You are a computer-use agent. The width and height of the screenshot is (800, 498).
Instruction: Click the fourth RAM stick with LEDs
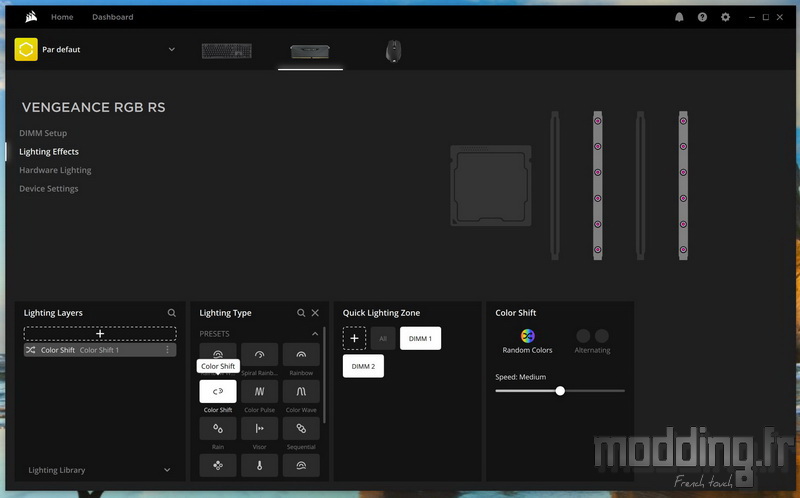[x=683, y=186]
